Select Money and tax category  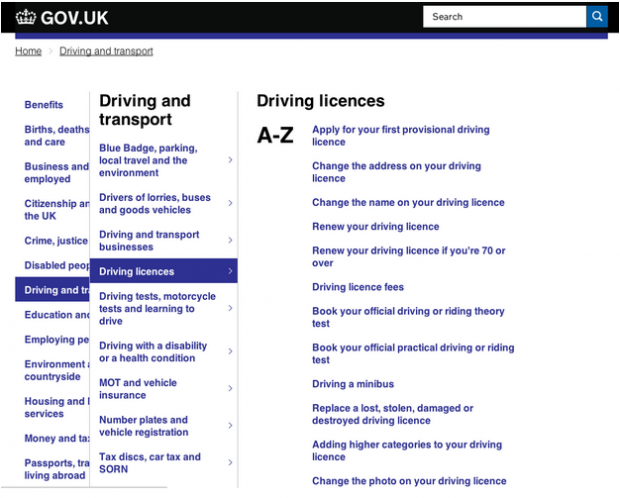[57, 438]
